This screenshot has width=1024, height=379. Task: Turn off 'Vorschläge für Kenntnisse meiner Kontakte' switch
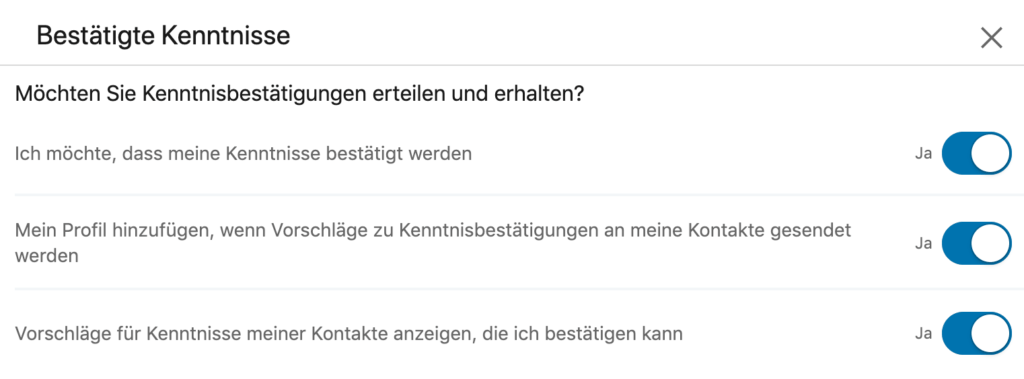pos(976,333)
